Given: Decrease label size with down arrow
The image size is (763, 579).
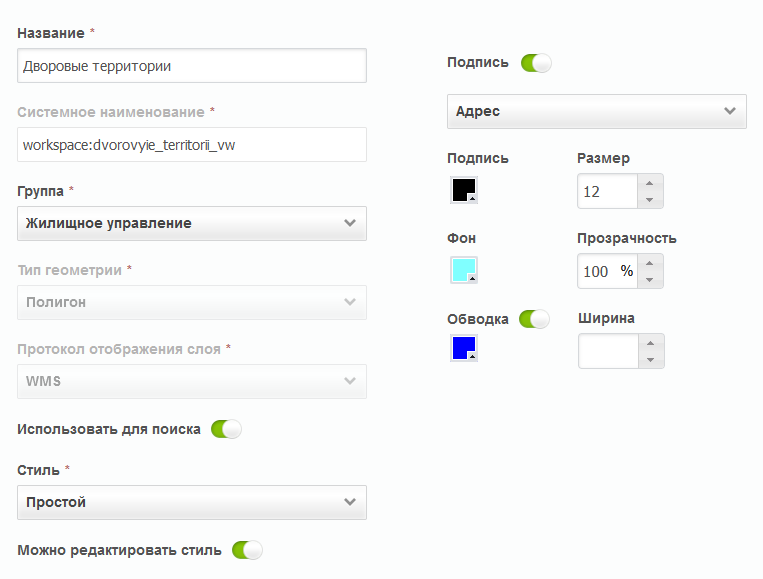Looking at the screenshot, I should point(650,199).
